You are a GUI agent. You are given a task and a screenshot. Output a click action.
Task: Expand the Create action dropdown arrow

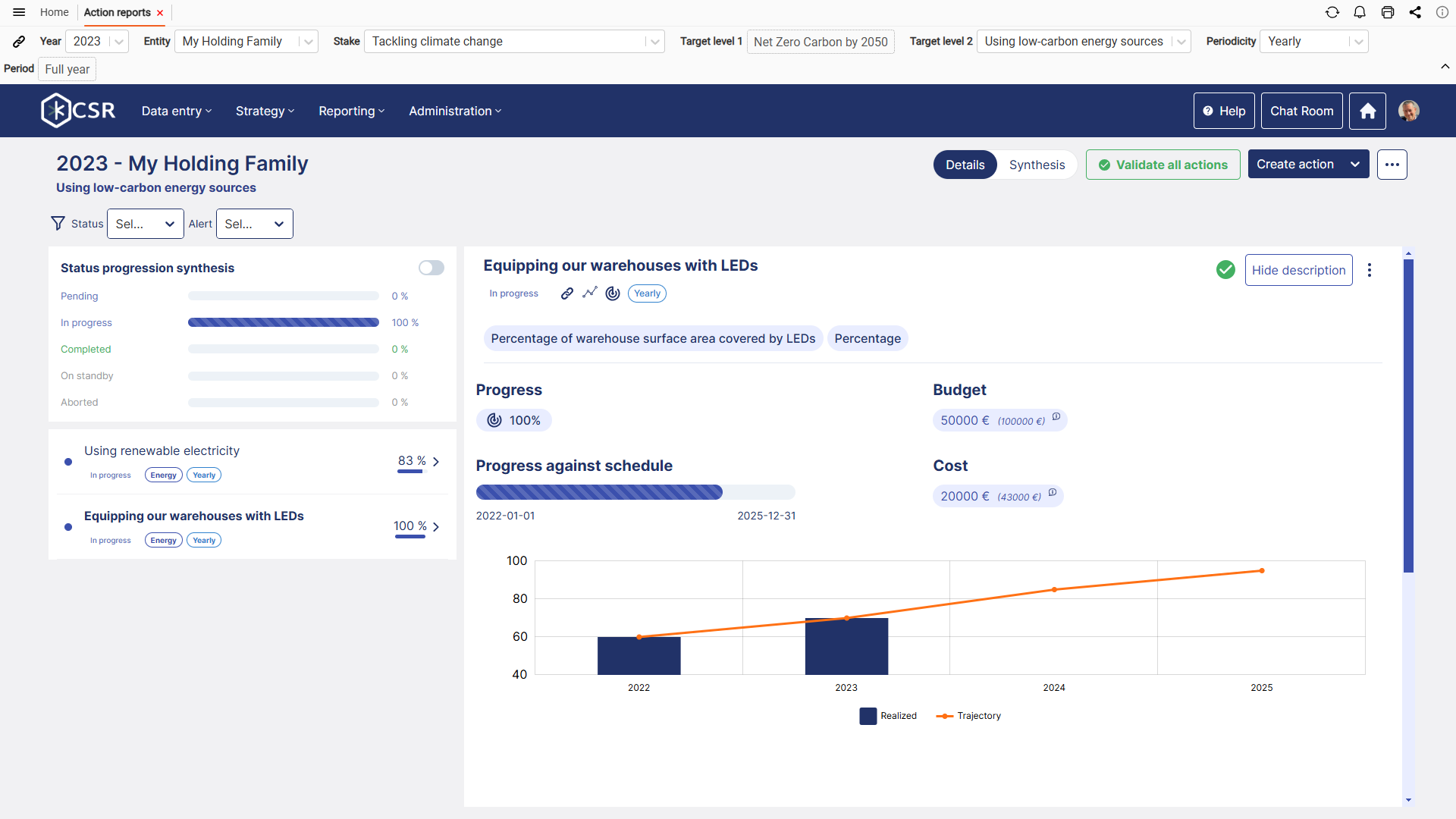pos(1355,165)
